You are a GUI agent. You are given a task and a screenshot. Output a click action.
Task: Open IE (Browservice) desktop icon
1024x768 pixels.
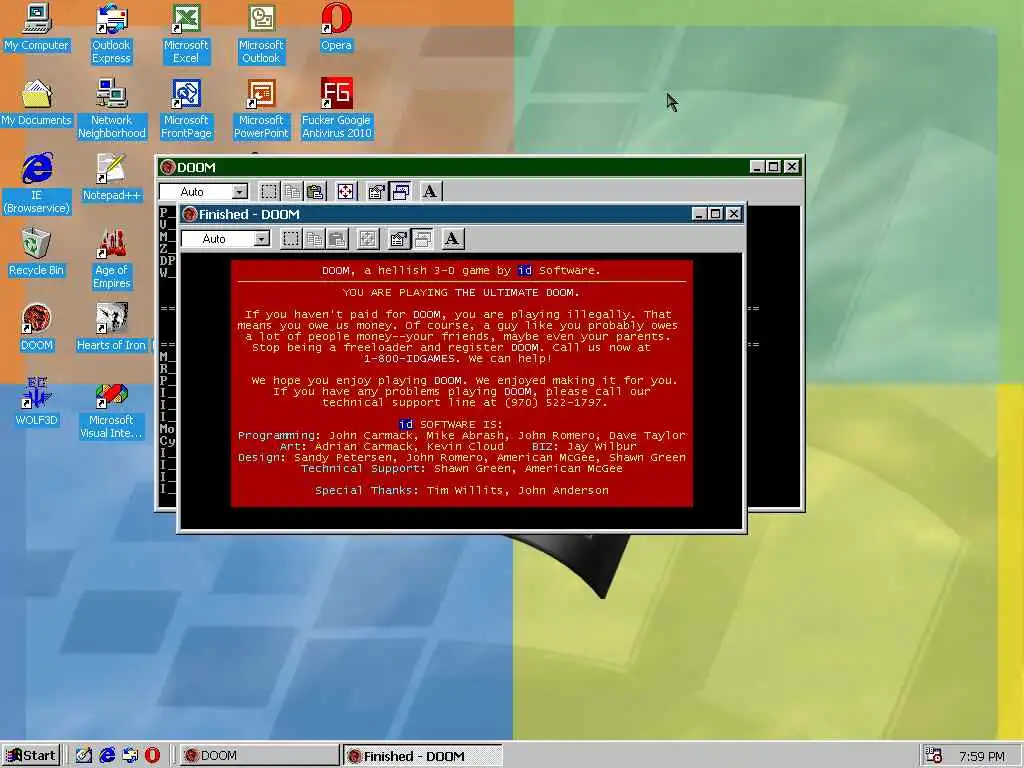37,184
